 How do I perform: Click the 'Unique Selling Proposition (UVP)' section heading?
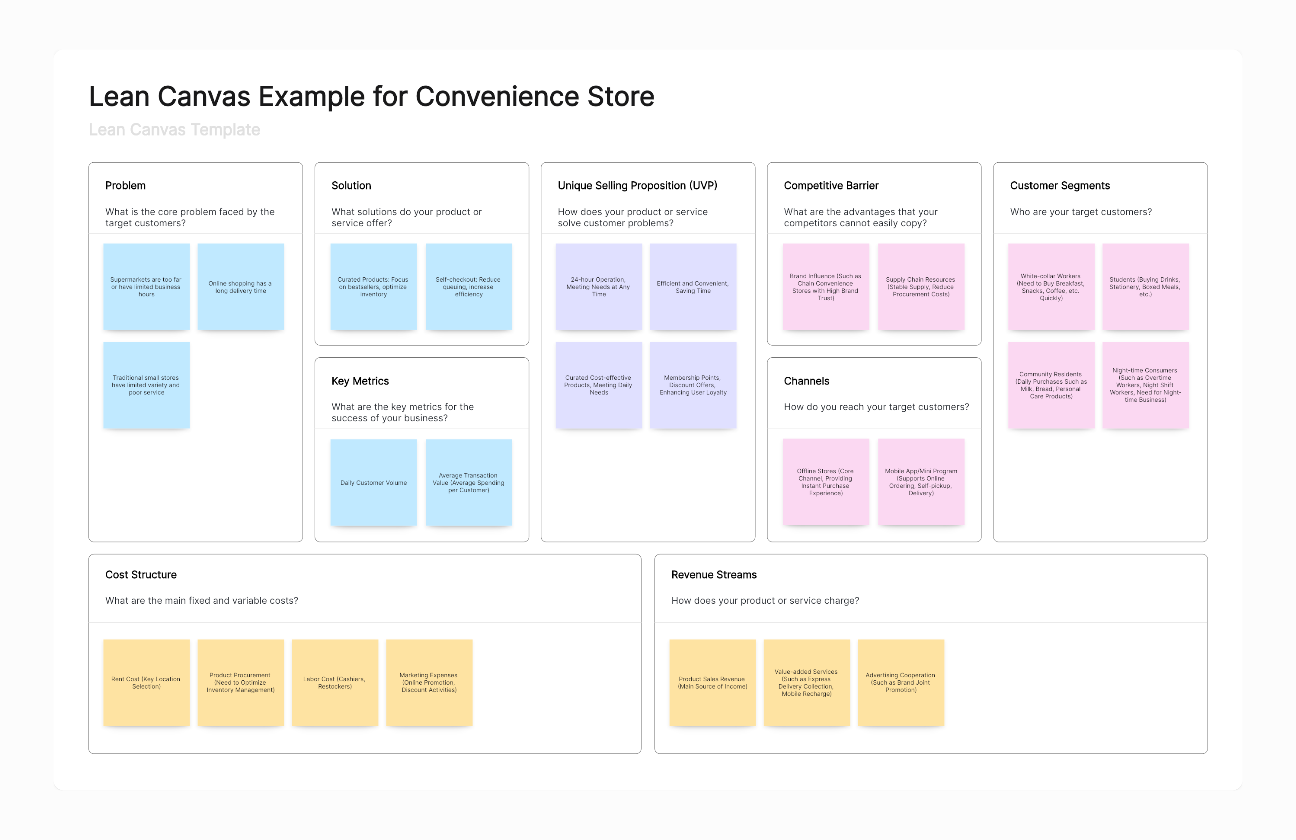pos(637,186)
